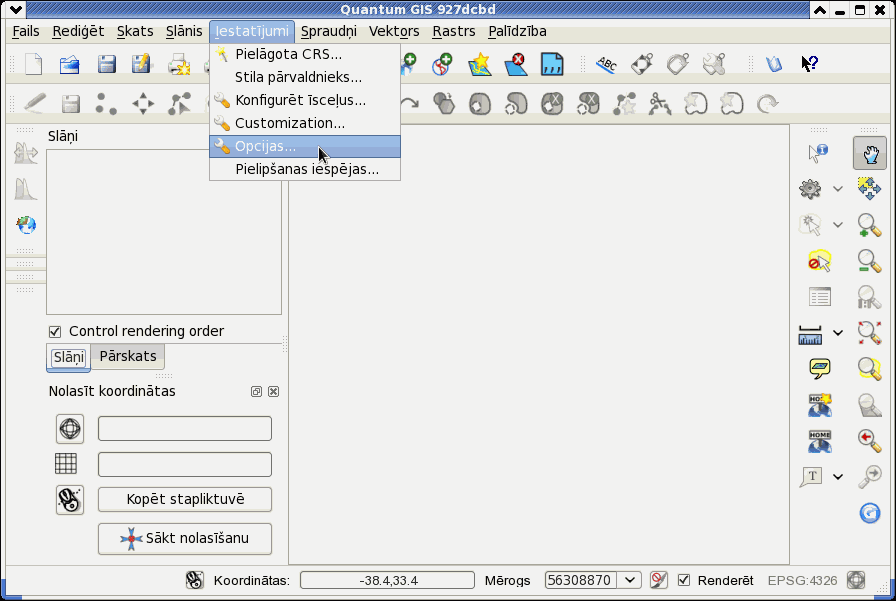Save project with the floppy disk icon
The width and height of the screenshot is (896, 601).
106,64
